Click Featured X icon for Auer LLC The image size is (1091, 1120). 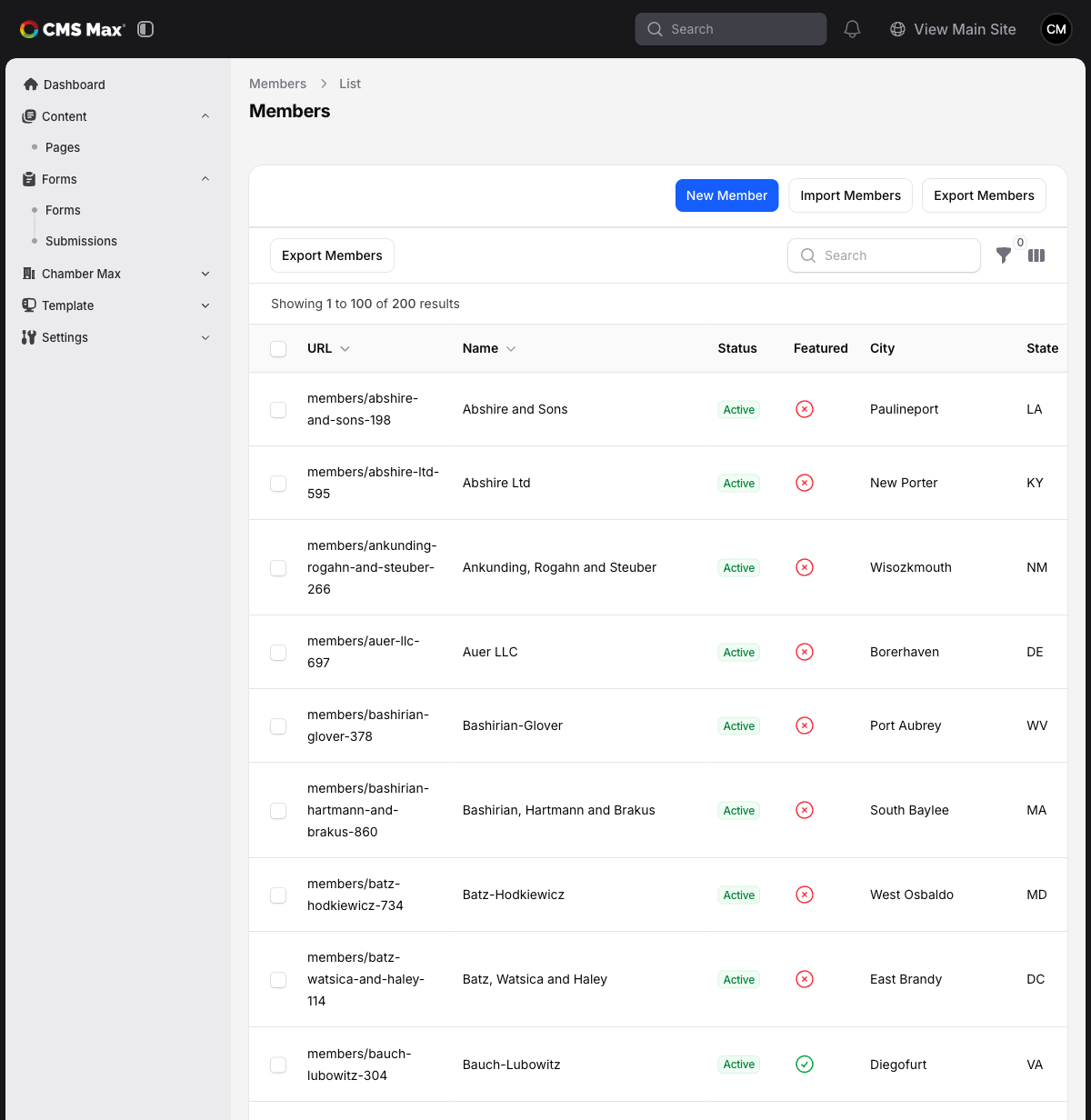(x=805, y=652)
